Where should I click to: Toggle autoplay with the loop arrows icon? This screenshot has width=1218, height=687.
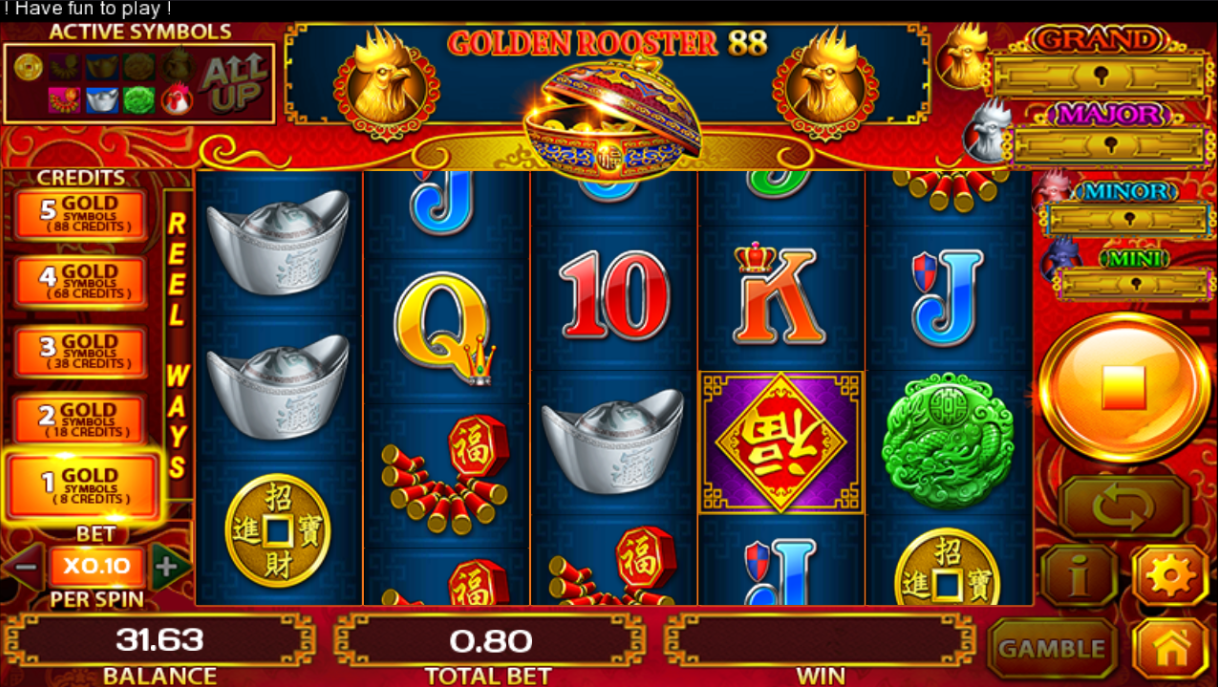pos(1124,507)
